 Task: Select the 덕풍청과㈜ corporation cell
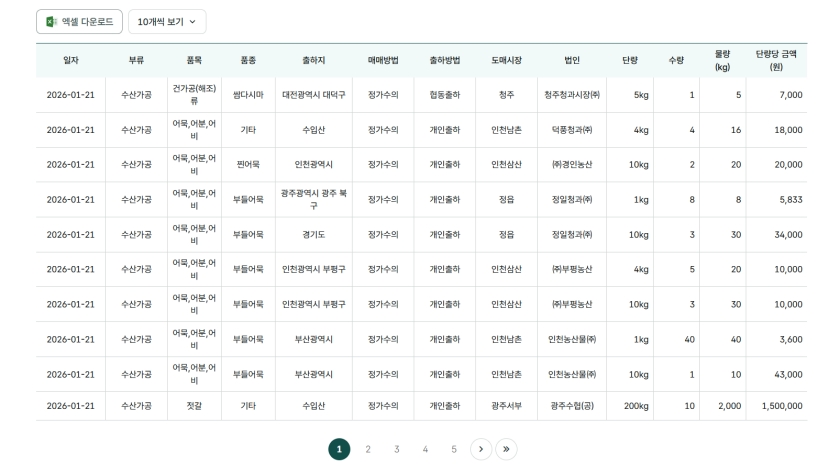(572, 130)
